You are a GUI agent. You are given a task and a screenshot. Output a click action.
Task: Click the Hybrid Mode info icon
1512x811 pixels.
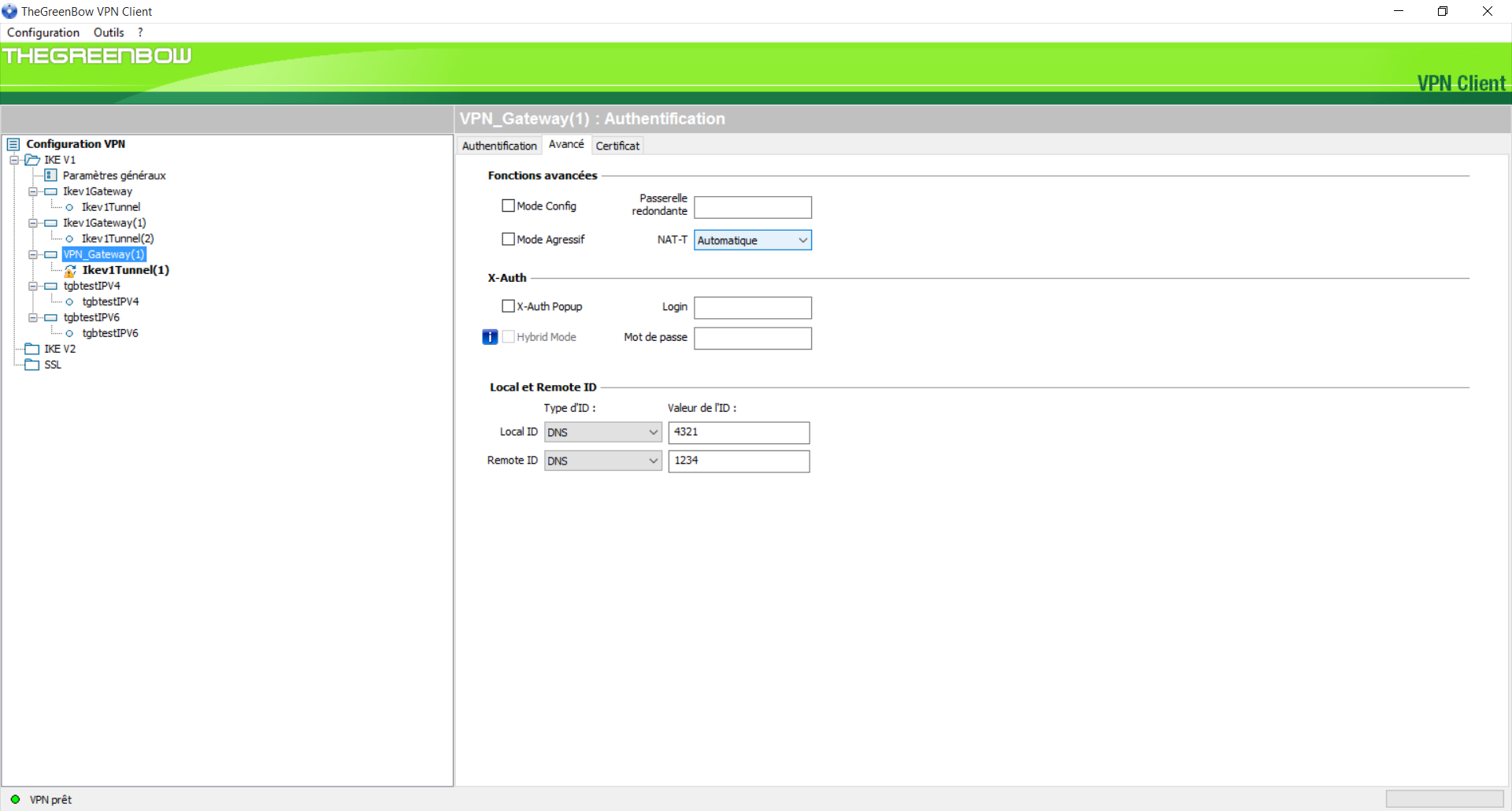pos(490,337)
